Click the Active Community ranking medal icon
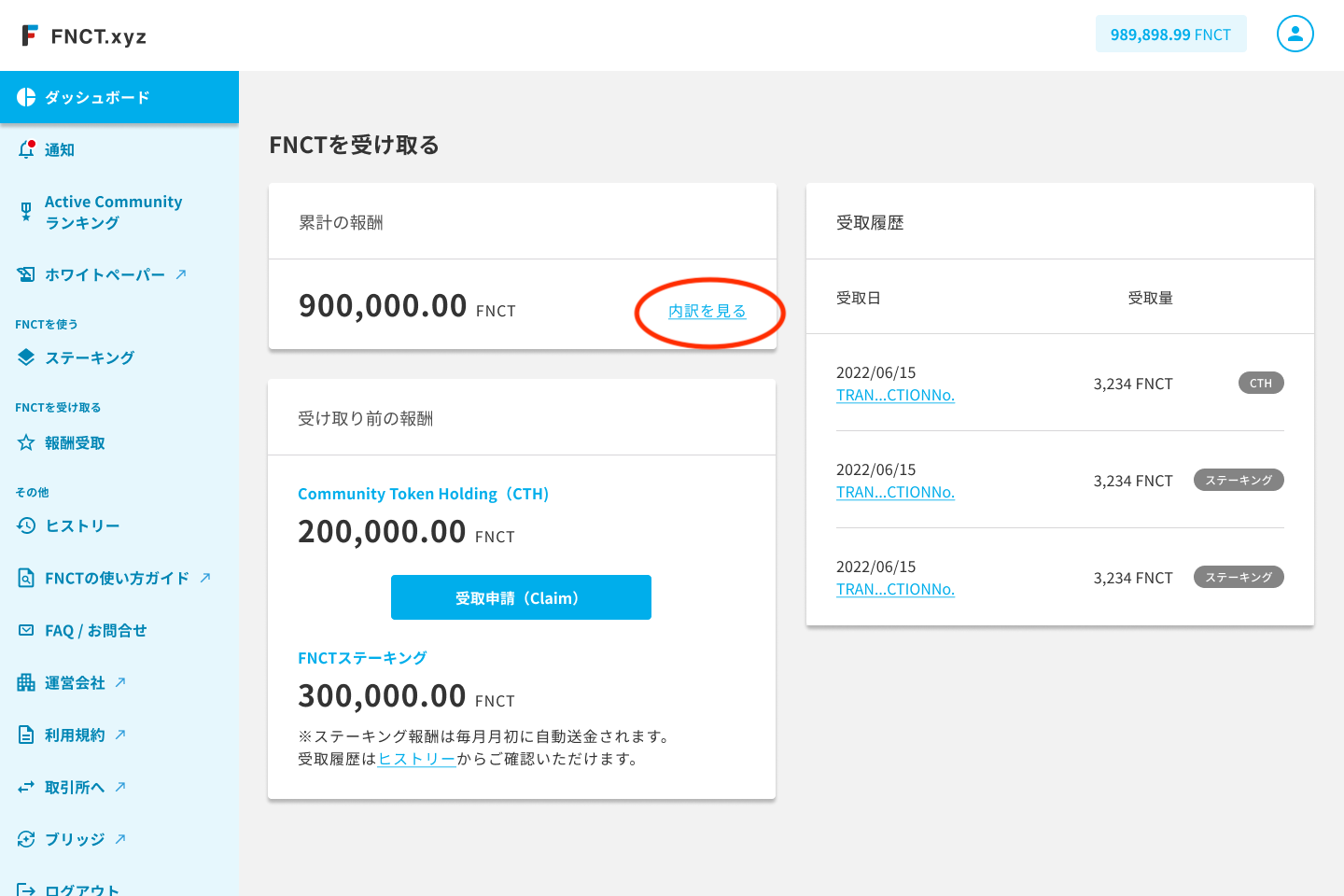 tap(26, 212)
